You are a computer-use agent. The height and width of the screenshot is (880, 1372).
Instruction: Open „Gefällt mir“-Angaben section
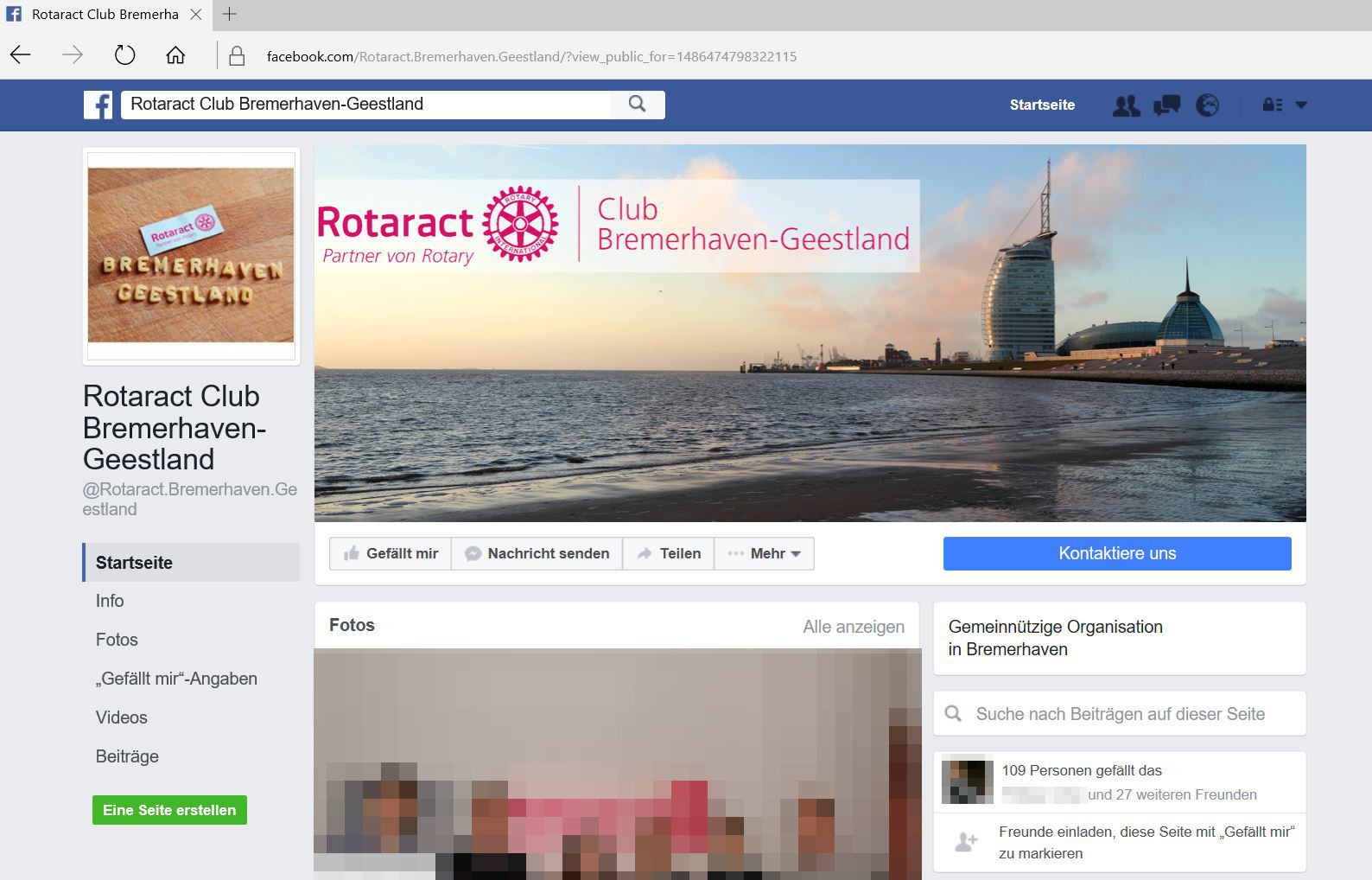[x=176, y=679]
